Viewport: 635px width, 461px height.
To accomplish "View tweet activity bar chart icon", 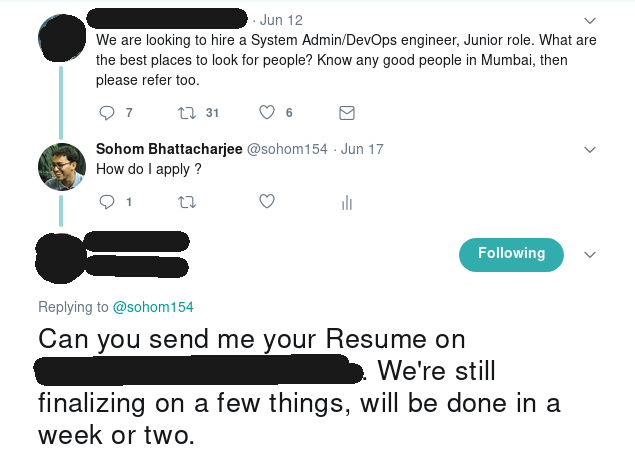I will [x=347, y=203].
